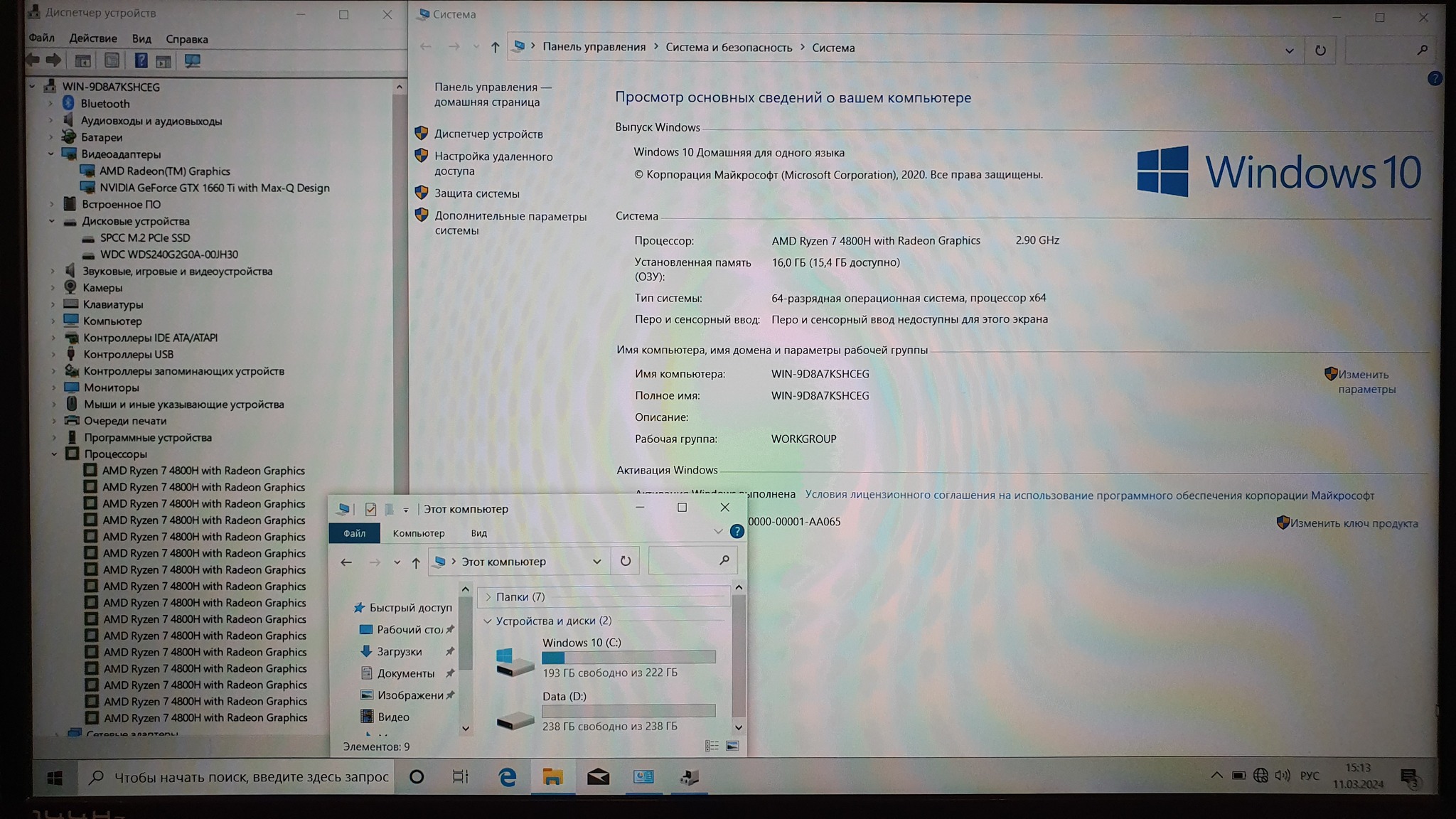The height and width of the screenshot is (819, 1456).
Task: Click the Task View taskbar icon
Action: coord(461,777)
